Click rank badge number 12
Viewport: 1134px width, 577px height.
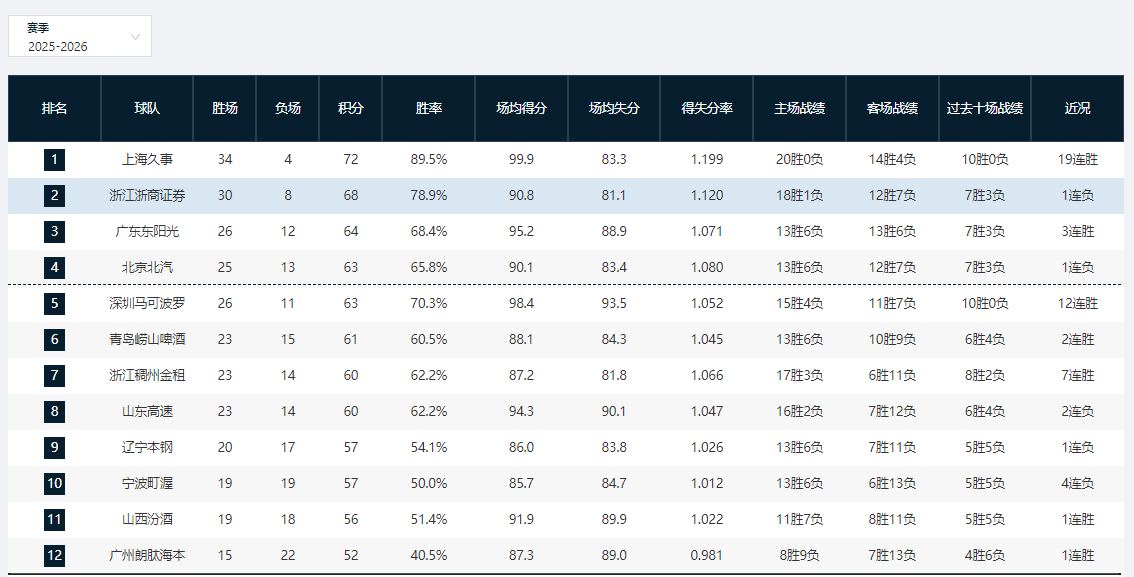click(x=54, y=556)
